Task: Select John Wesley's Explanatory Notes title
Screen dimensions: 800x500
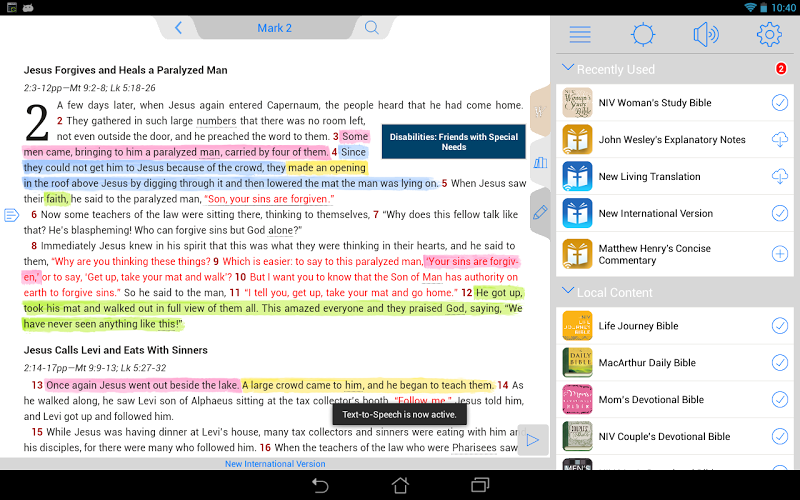Action: [x=671, y=139]
